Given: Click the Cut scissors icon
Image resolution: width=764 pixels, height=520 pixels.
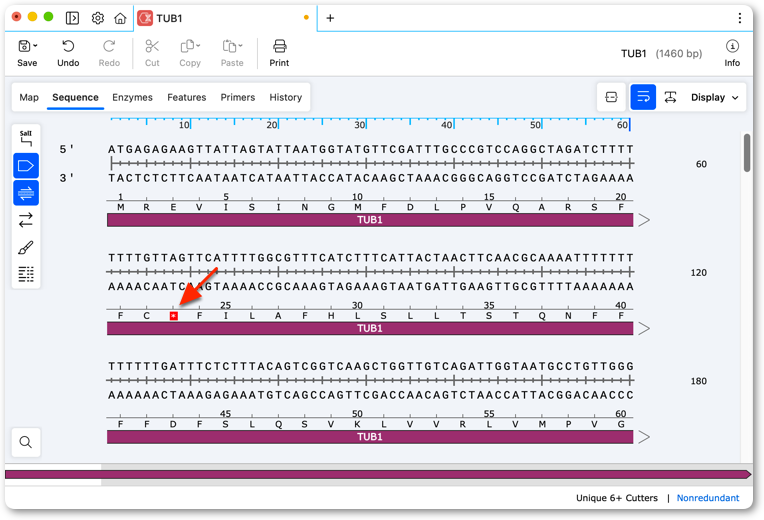Looking at the screenshot, I should (152, 46).
